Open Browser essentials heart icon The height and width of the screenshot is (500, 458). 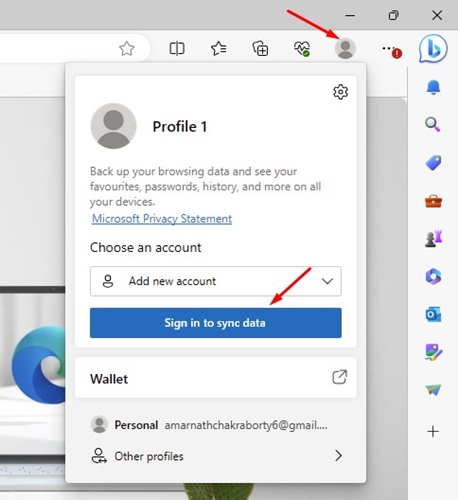pos(302,49)
